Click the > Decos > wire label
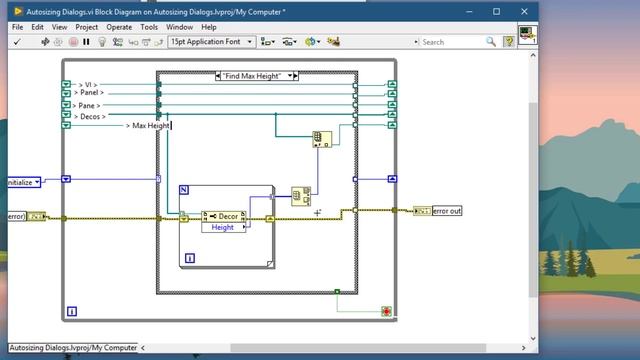640x360 pixels. (x=89, y=117)
